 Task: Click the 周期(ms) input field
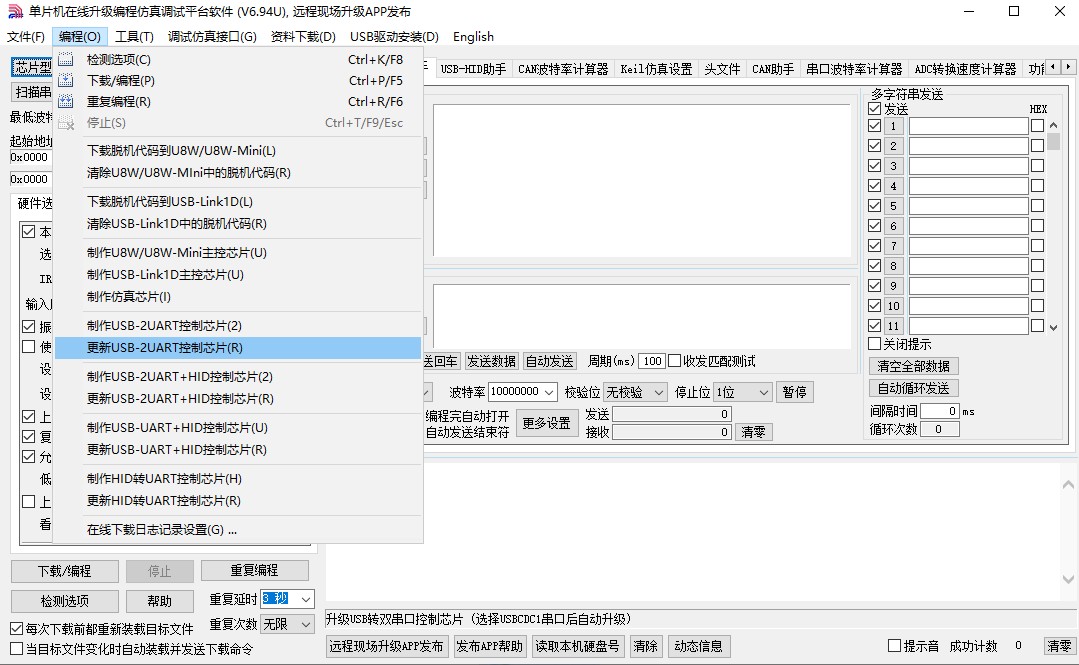(x=652, y=361)
